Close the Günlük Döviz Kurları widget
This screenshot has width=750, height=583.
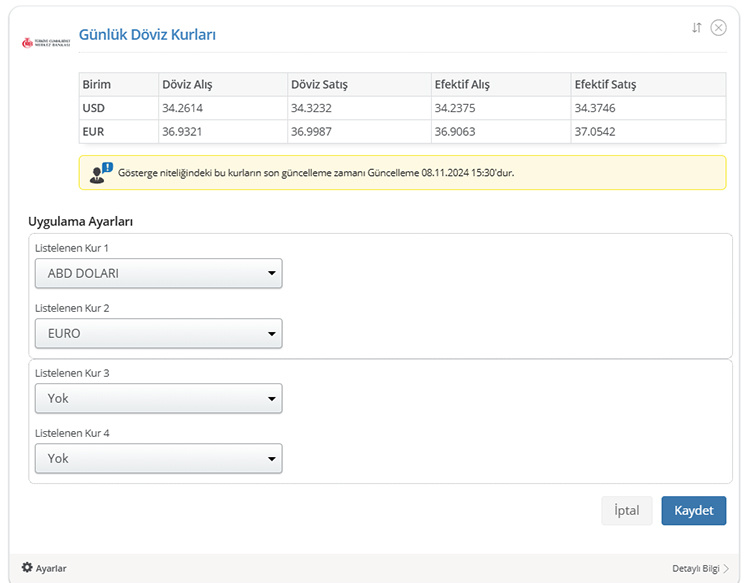click(718, 28)
